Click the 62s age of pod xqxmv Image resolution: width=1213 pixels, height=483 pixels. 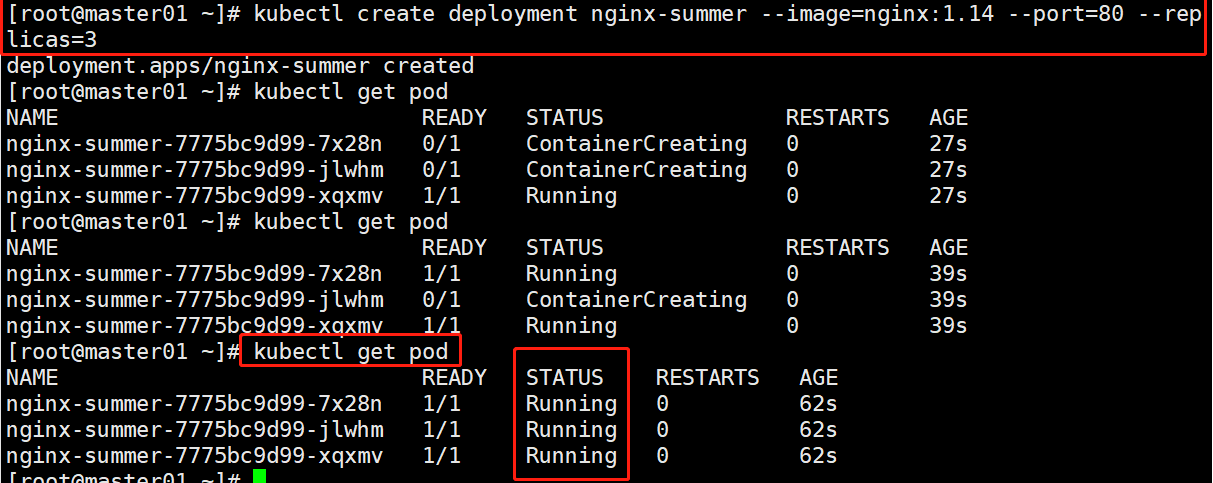818,456
